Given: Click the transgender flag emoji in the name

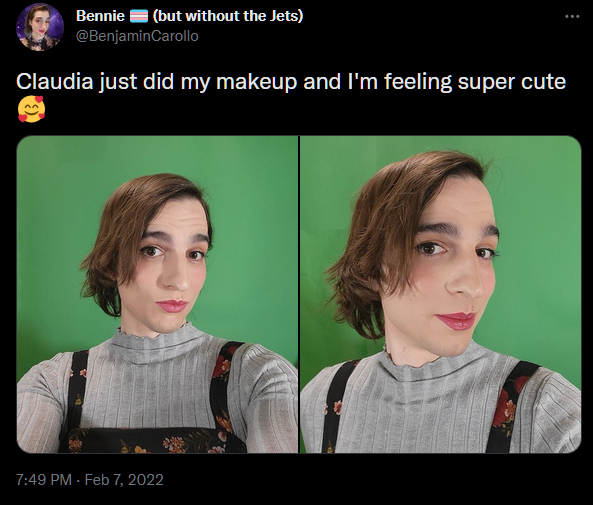Looking at the screenshot, I should click(x=139, y=16).
